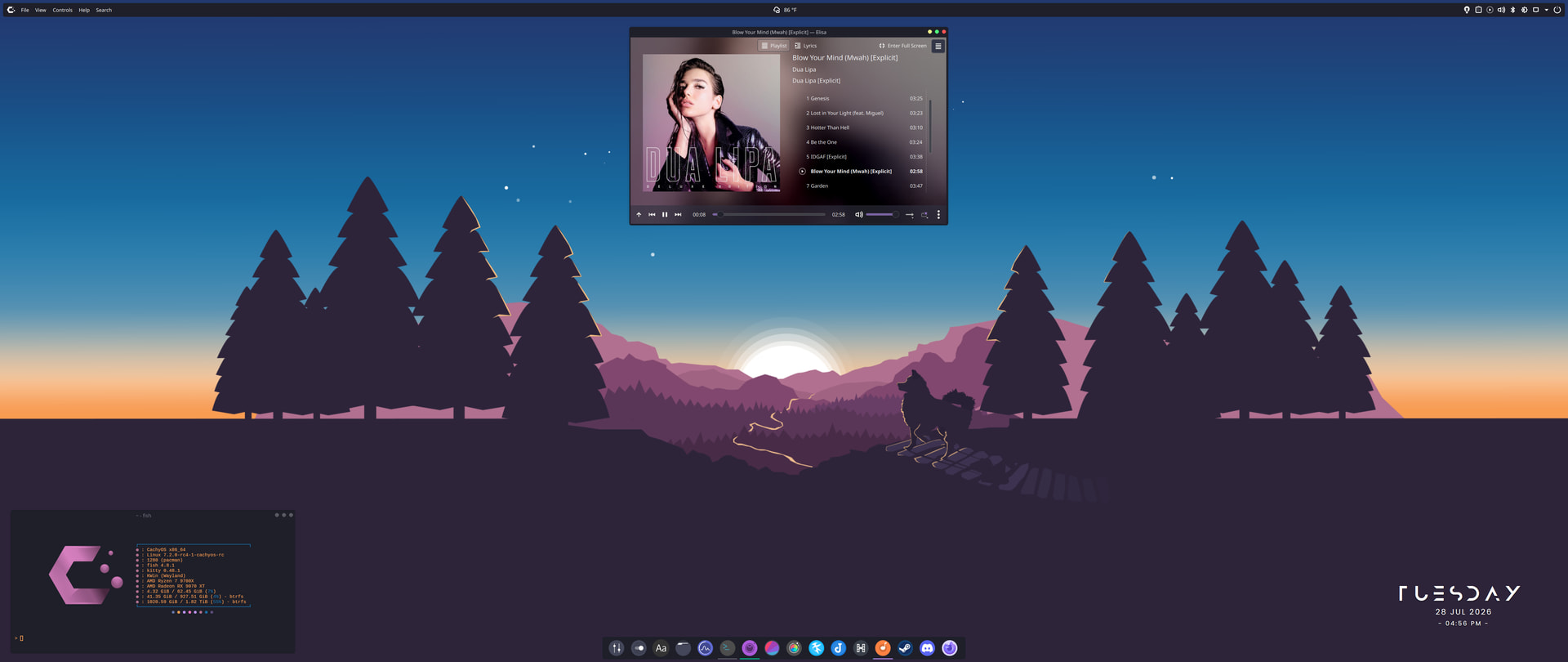Screen dimensions: 1568x662
Task: Open the weather widget showing 86 °F
Action: point(785,10)
